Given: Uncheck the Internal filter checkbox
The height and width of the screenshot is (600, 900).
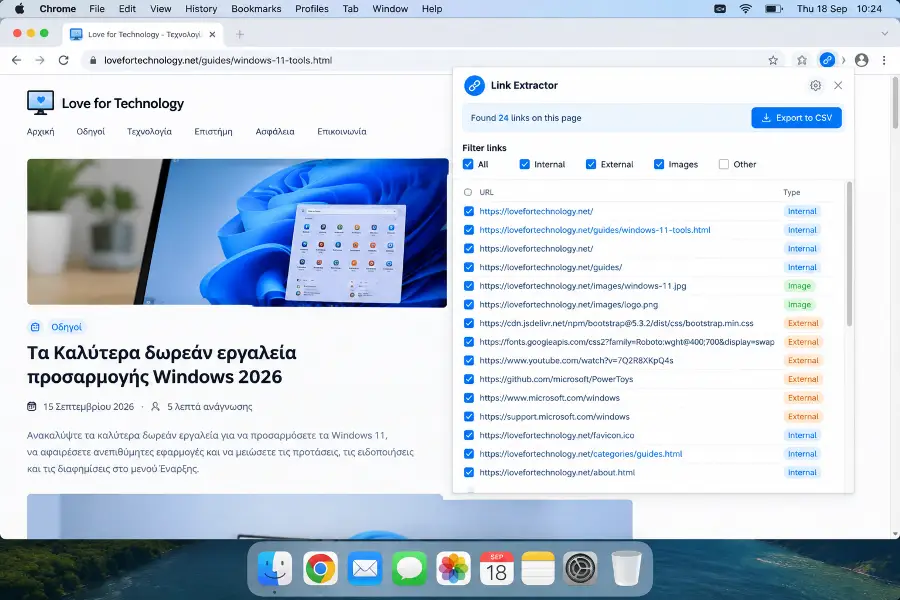Looking at the screenshot, I should tap(525, 164).
